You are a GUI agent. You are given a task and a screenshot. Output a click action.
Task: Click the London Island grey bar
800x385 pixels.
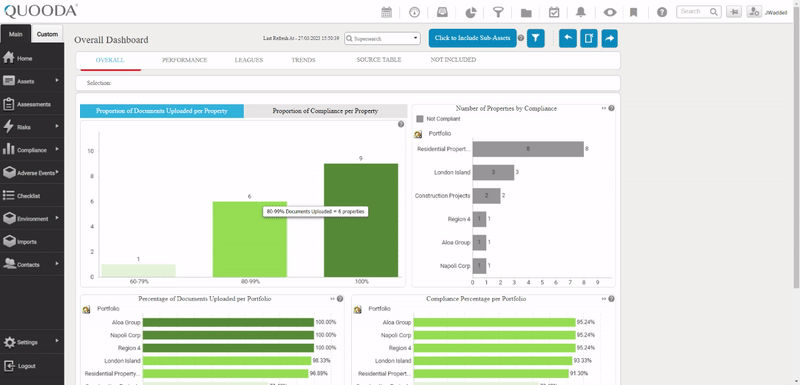(x=493, y=172)
